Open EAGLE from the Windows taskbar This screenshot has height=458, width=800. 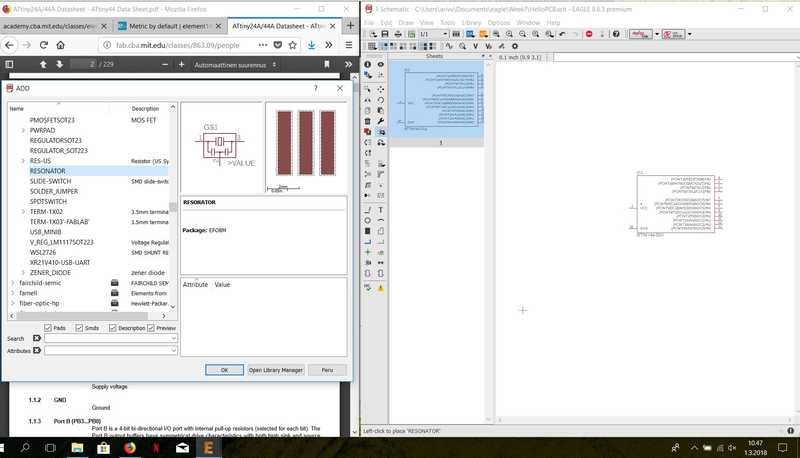coord(208,448)
